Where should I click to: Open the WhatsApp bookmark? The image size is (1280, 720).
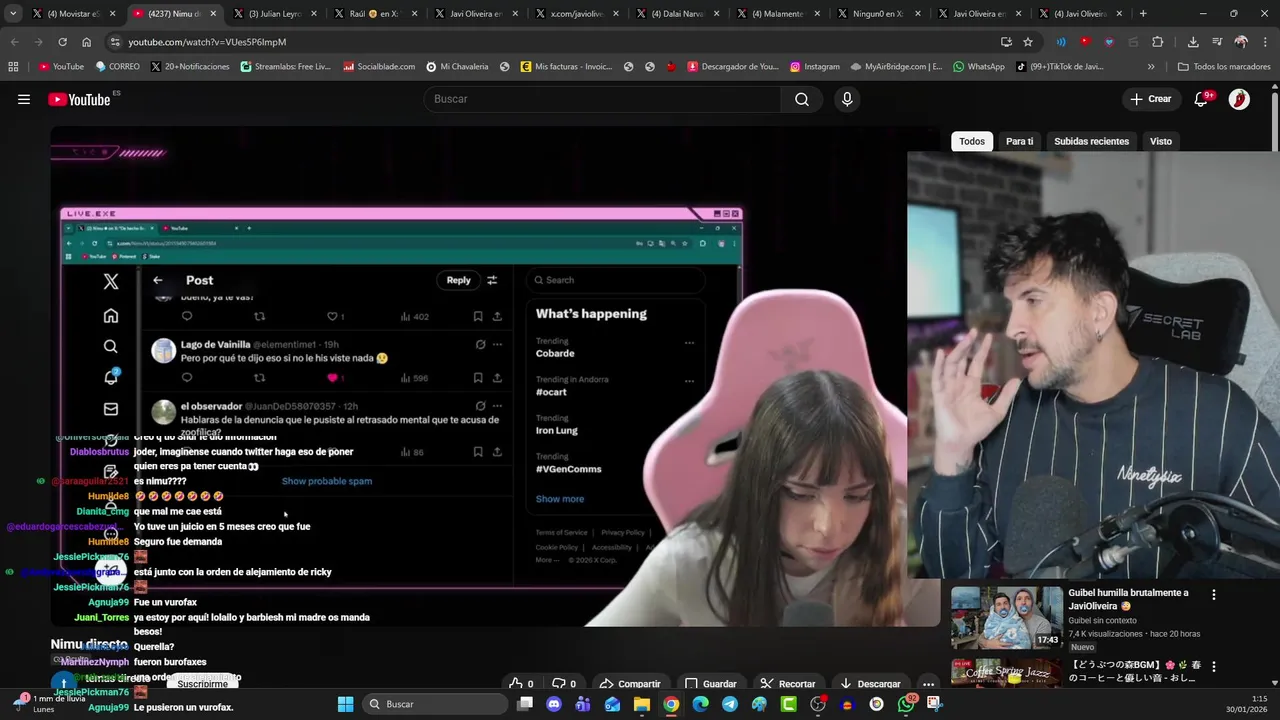tap(978, 67)
